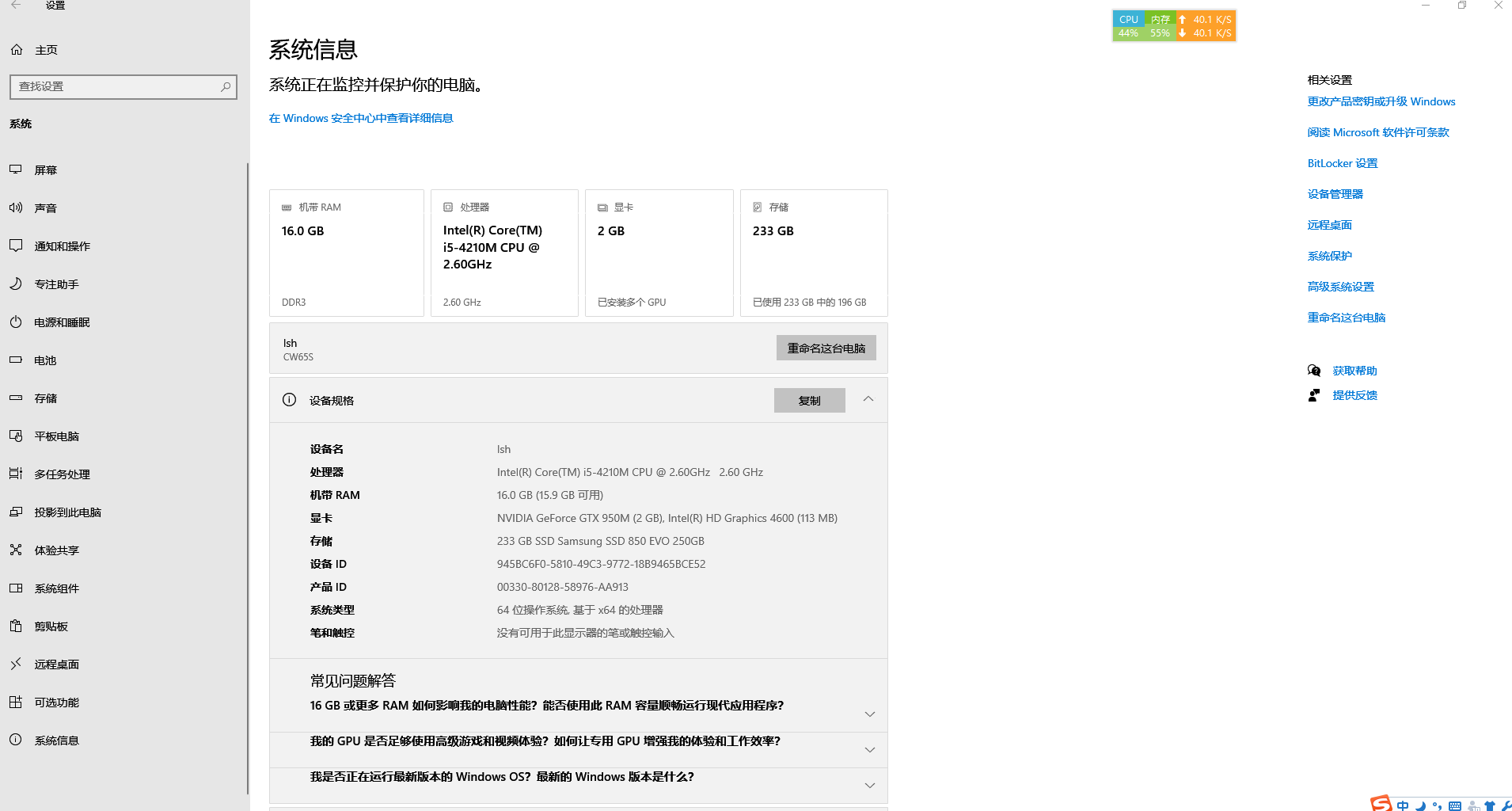Click the 复制 copy button
Viewport: 1512px width, 811px height.
[x=809, y=400]
